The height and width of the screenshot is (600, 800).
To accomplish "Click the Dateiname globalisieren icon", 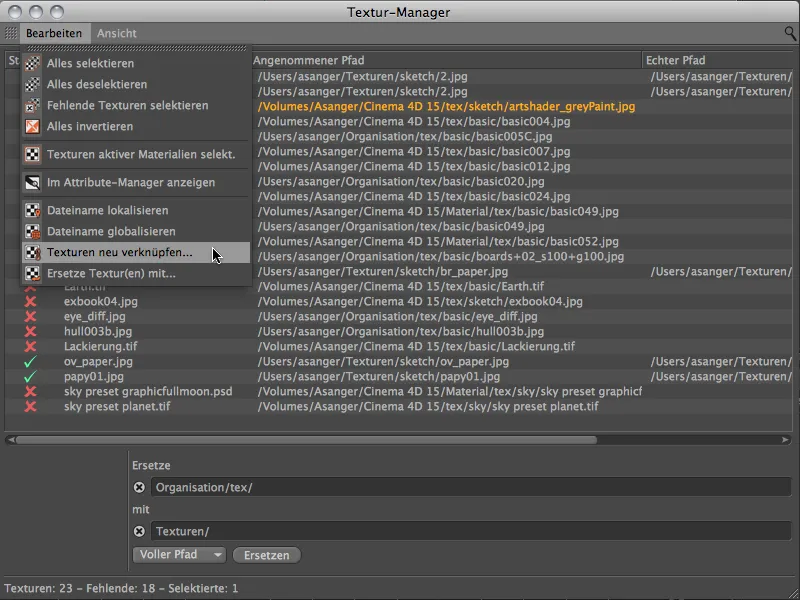I will [x=33, y=231].
